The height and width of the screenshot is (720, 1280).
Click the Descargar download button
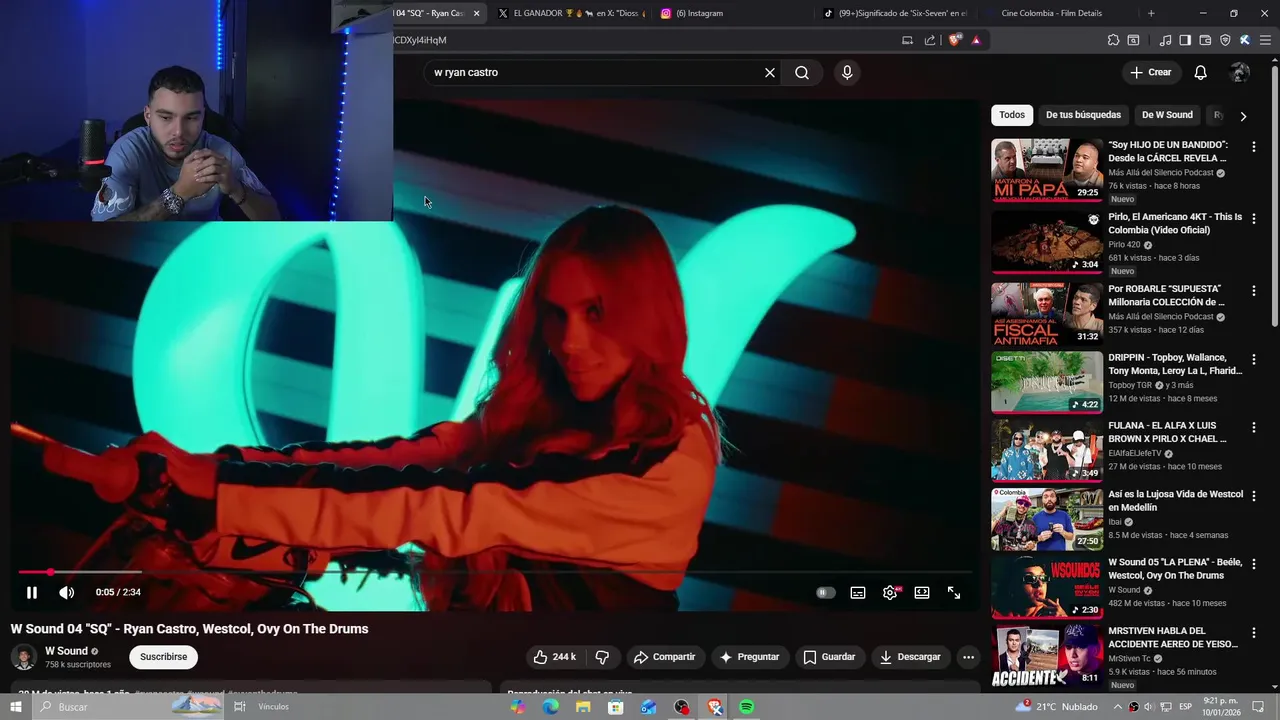[910, 657]
